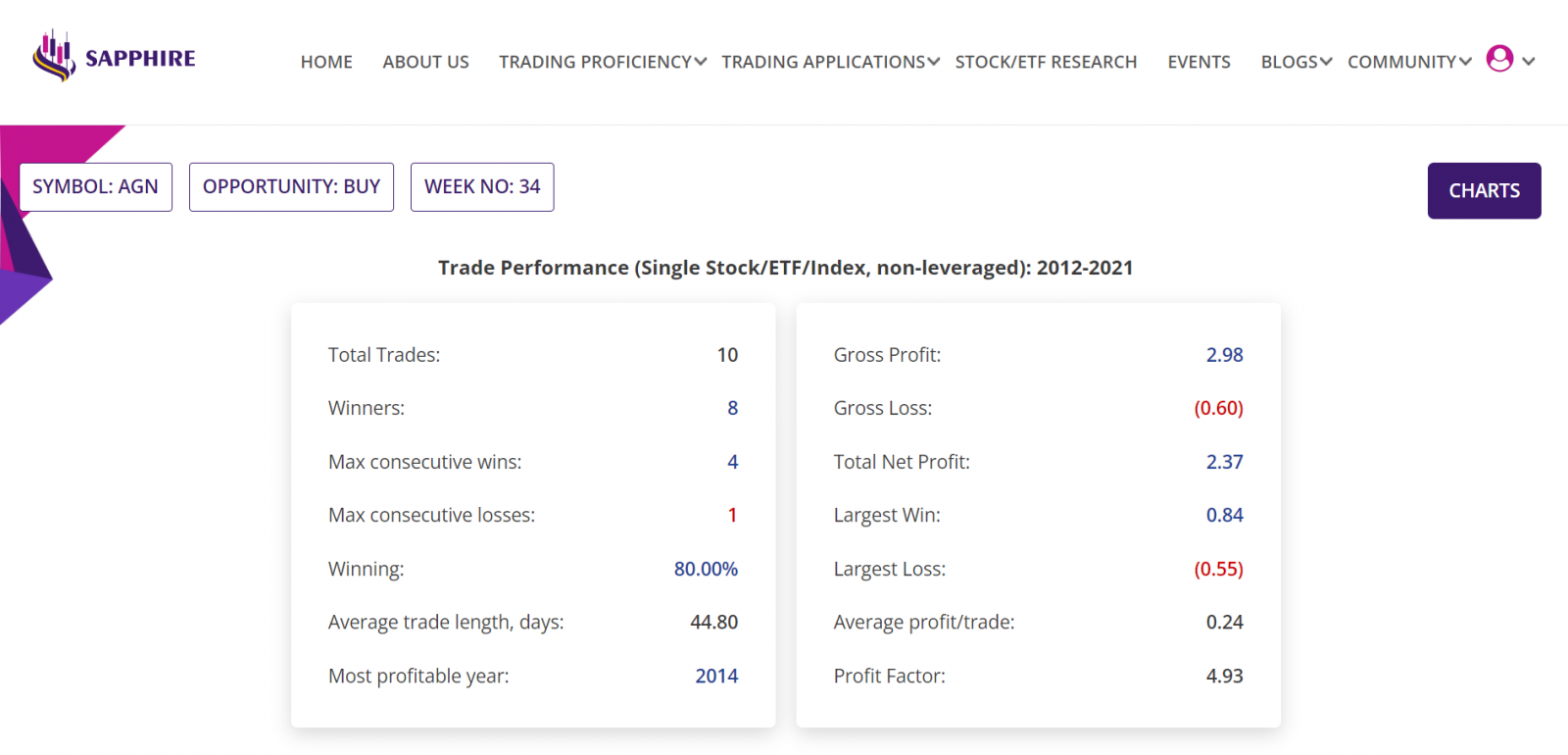Screen dimensions: 1568x755
Task: Expand the Blogs menu chevron
Action: coord(1326,62)
